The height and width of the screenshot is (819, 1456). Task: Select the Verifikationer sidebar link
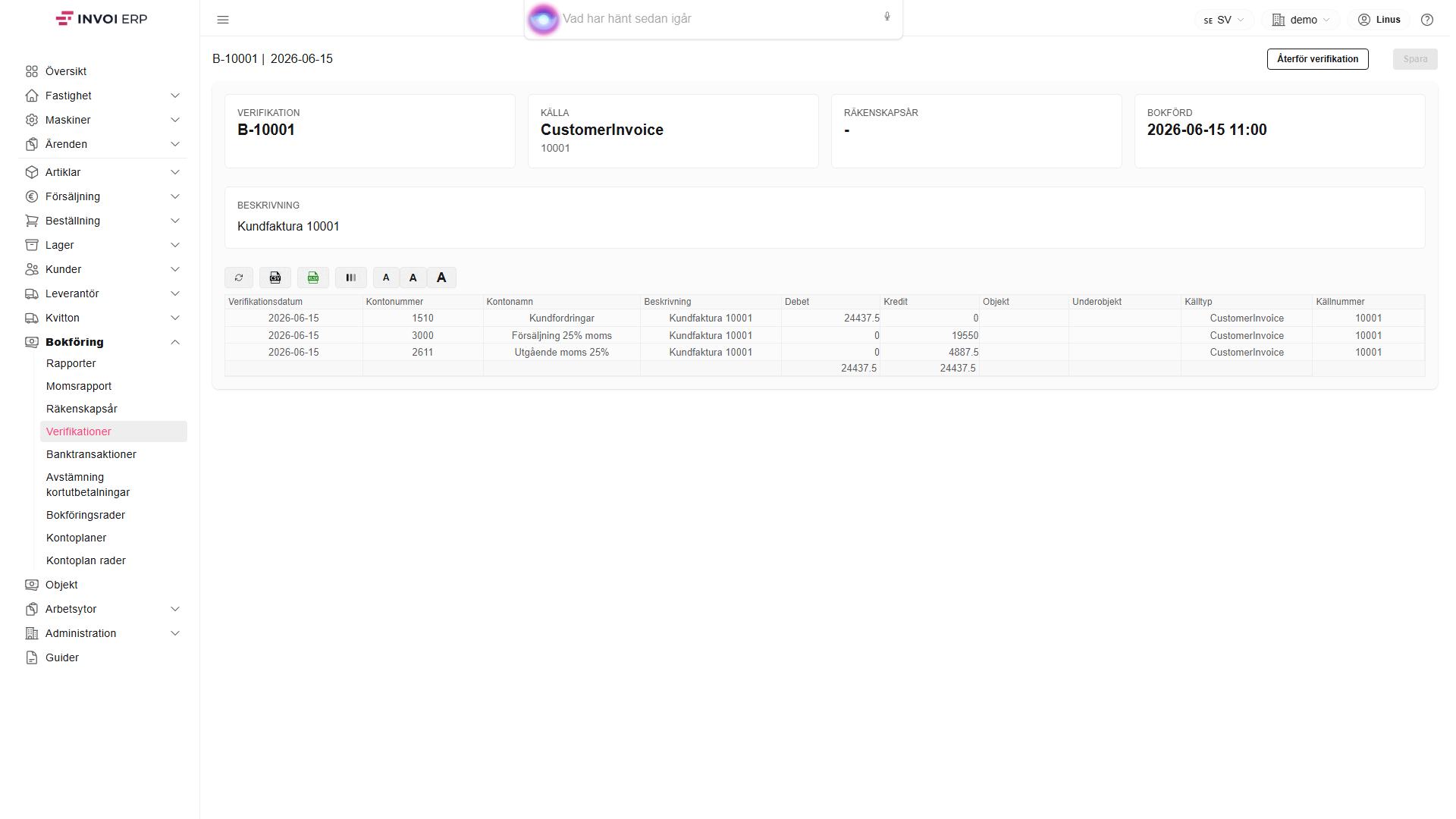[x=113, y=431]
